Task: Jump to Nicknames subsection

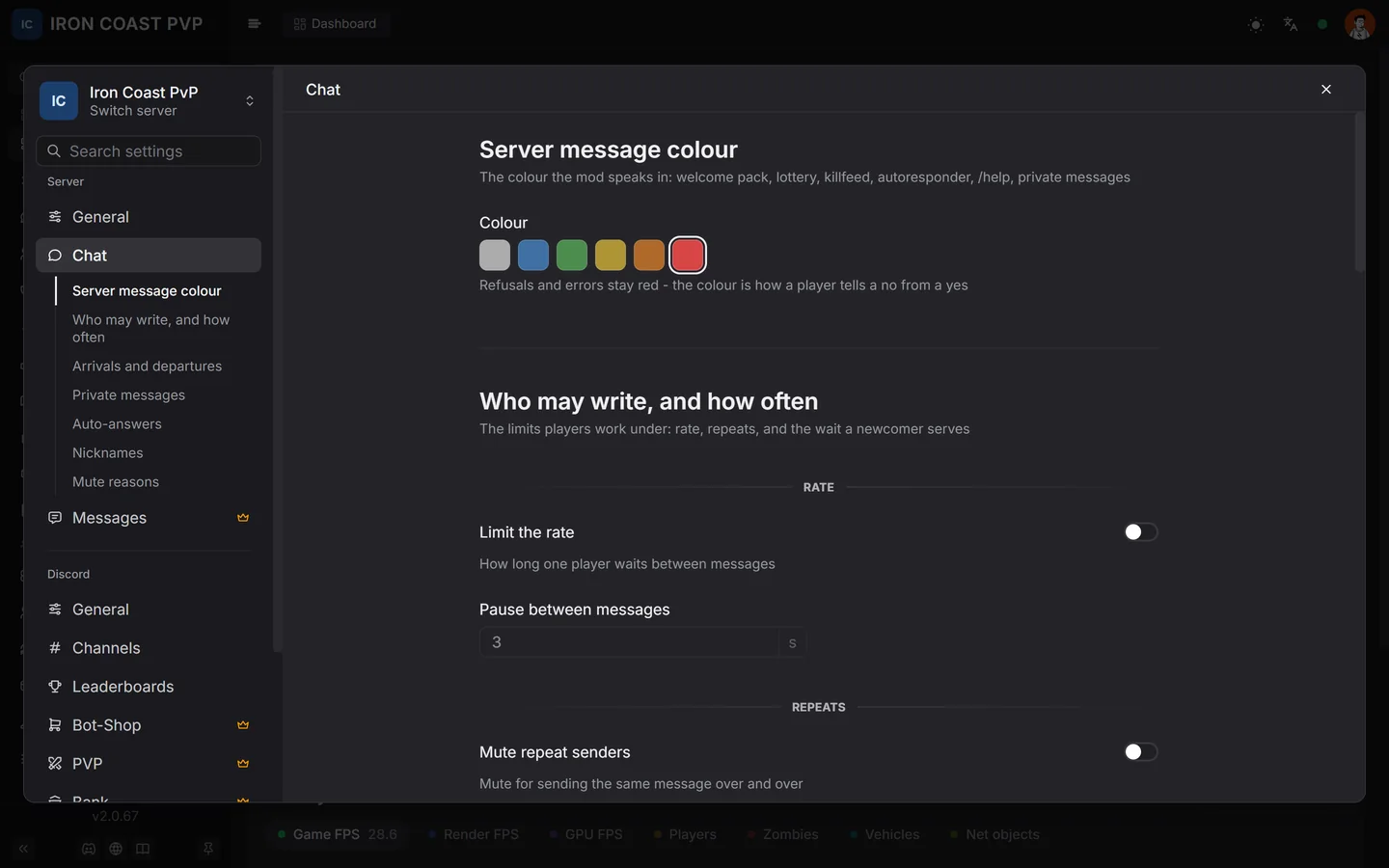Action: click(107, 453)
